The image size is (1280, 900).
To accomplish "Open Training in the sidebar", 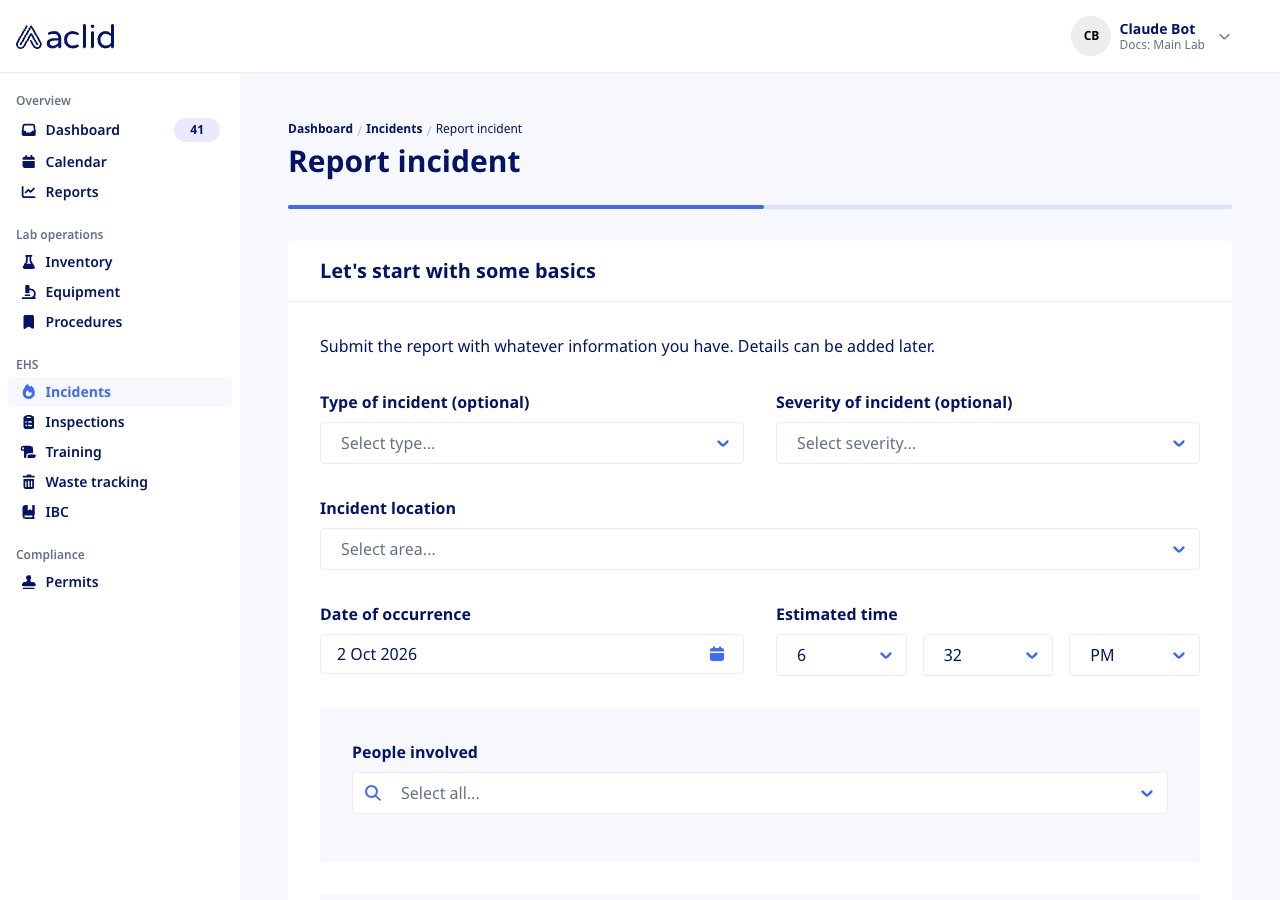I will (x=120, y=452).
